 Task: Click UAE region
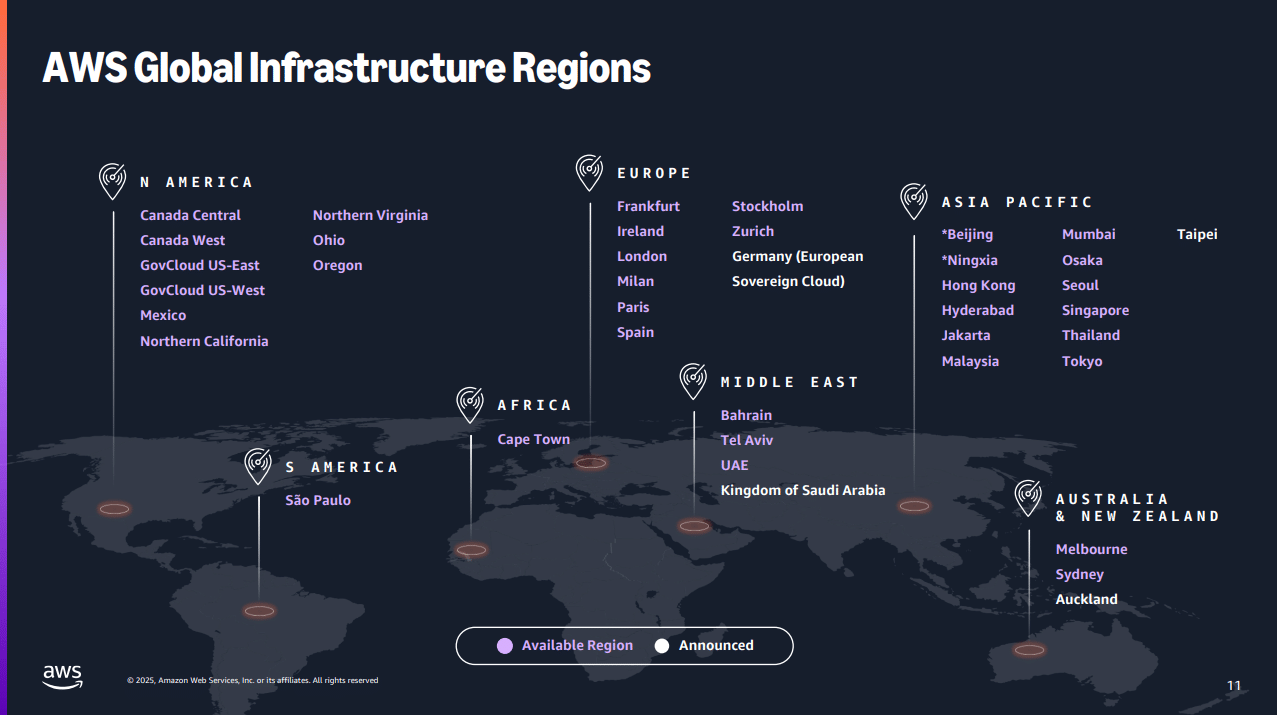pyautogui.click(x=734, y=465)
